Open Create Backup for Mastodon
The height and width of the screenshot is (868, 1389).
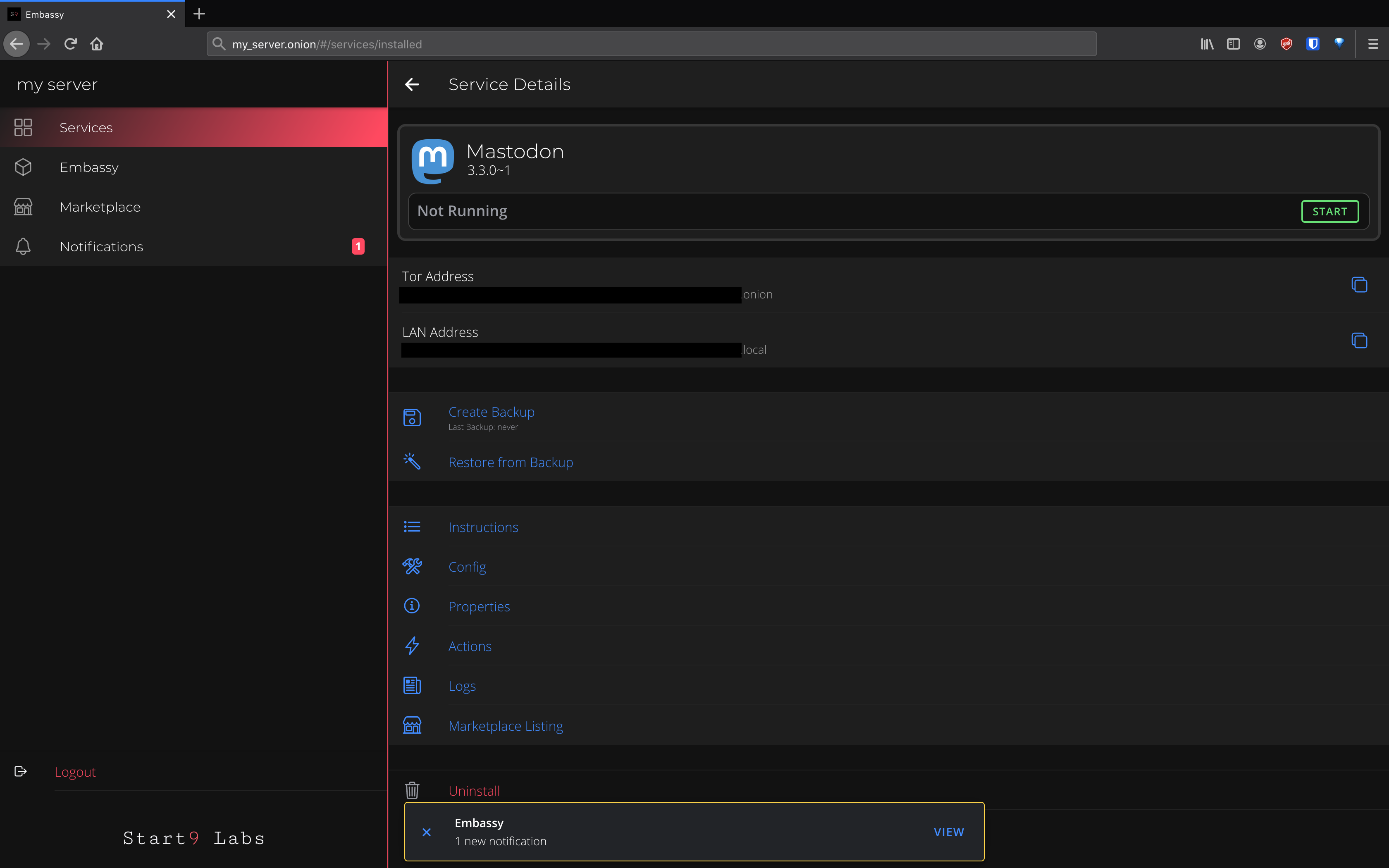click(491, 412)
